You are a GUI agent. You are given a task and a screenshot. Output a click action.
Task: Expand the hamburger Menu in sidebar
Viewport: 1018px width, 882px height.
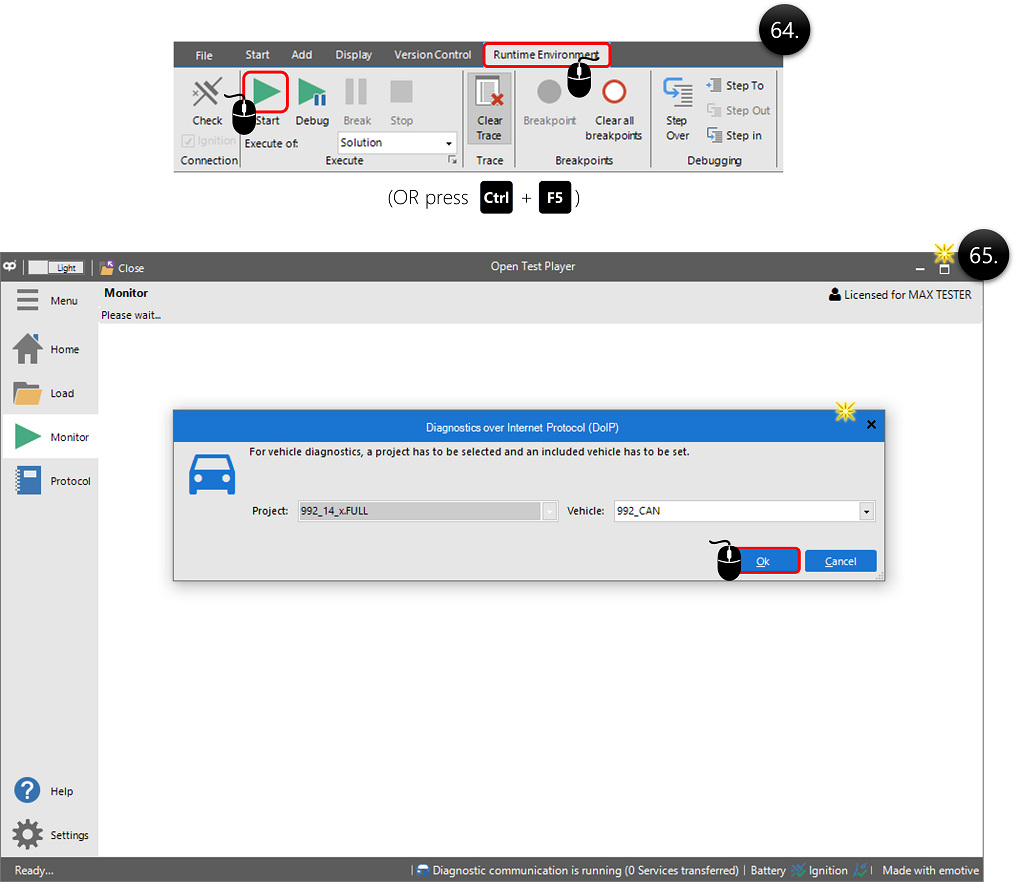click(28, 301)
